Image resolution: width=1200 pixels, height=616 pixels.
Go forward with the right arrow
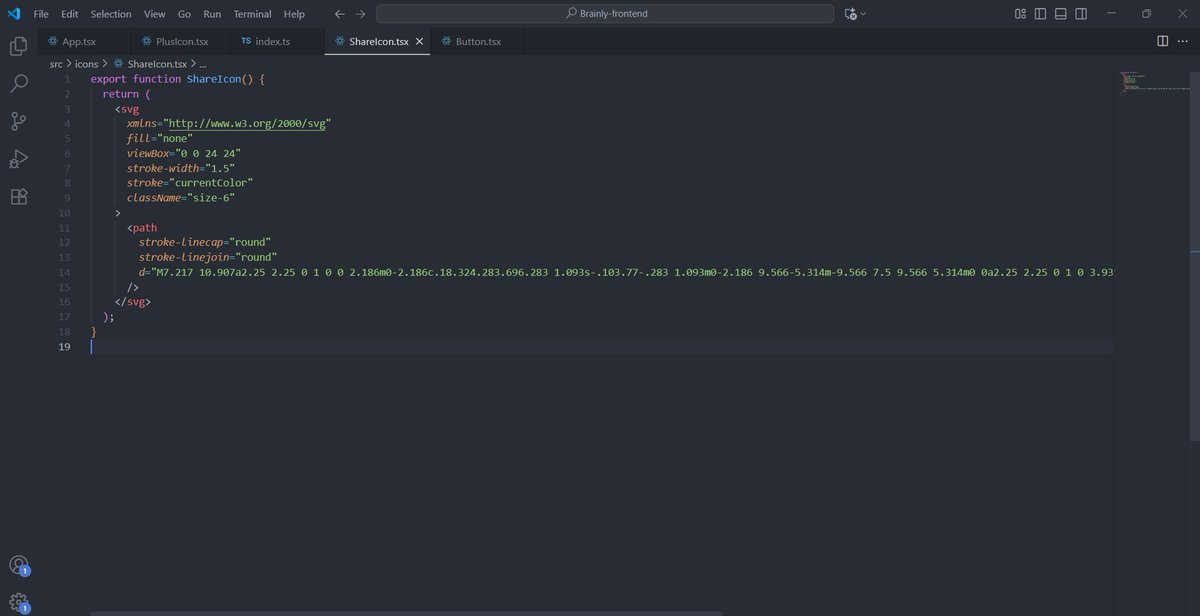coord(360,14)
